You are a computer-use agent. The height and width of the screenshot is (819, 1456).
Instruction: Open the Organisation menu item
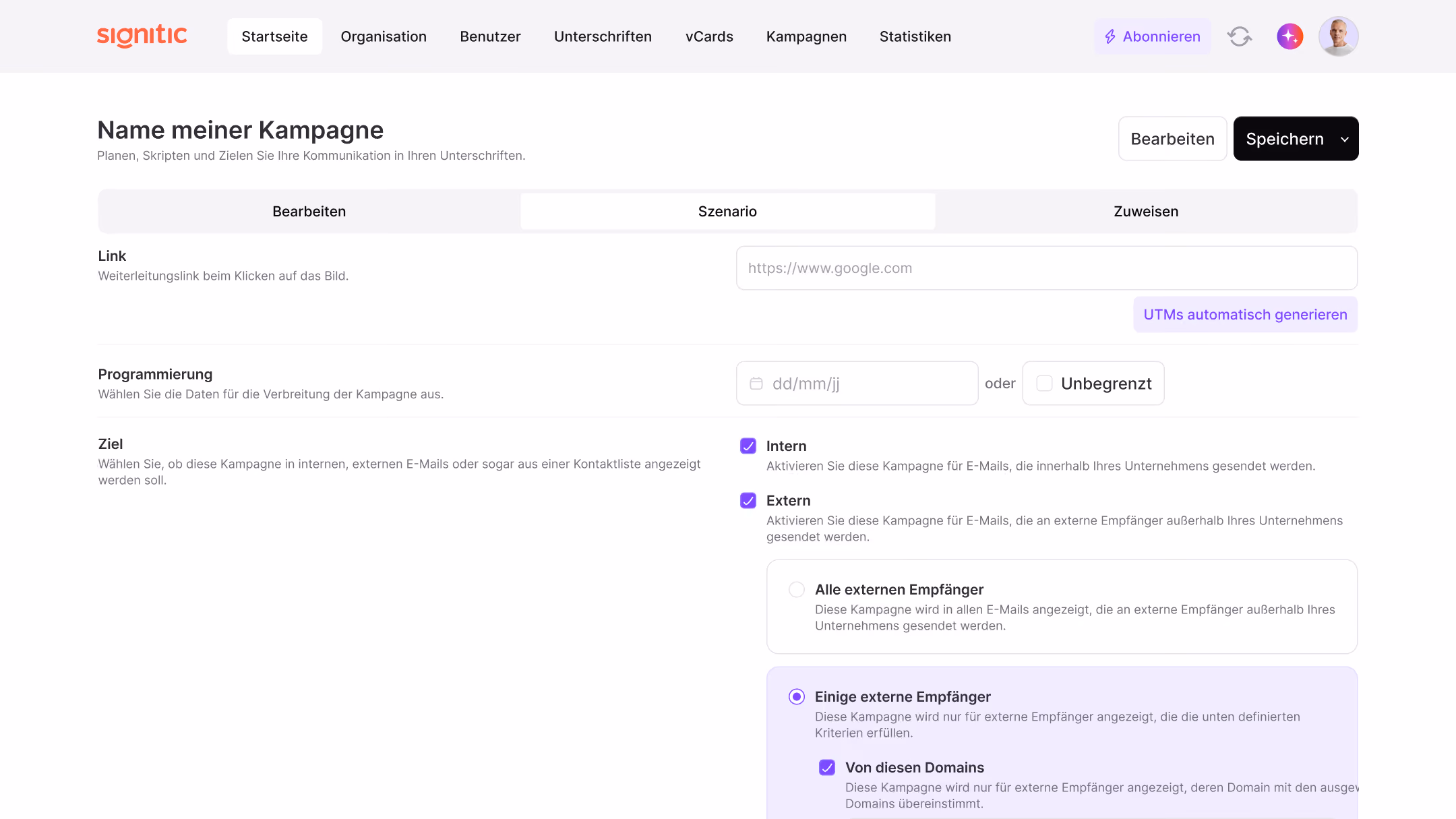click(x=384, y=36)
